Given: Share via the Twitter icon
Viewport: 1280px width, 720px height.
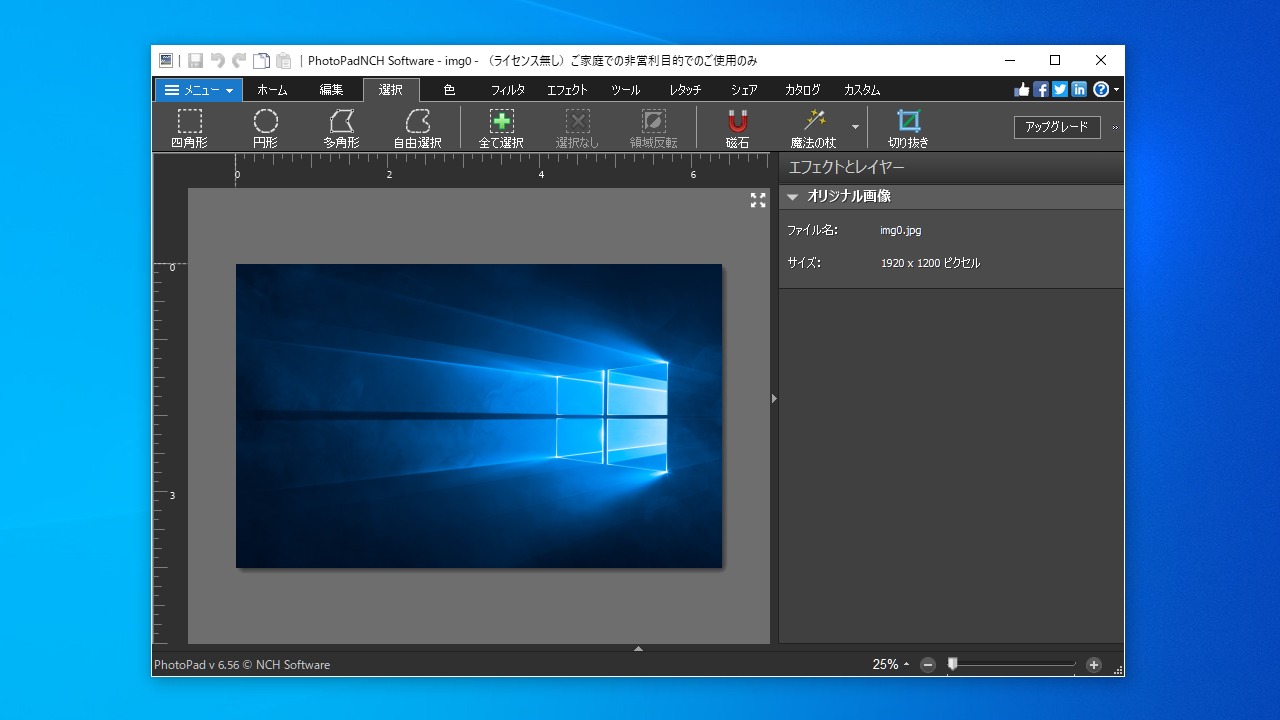Looking at the screenshot, I should click(x=1060, y=90).
